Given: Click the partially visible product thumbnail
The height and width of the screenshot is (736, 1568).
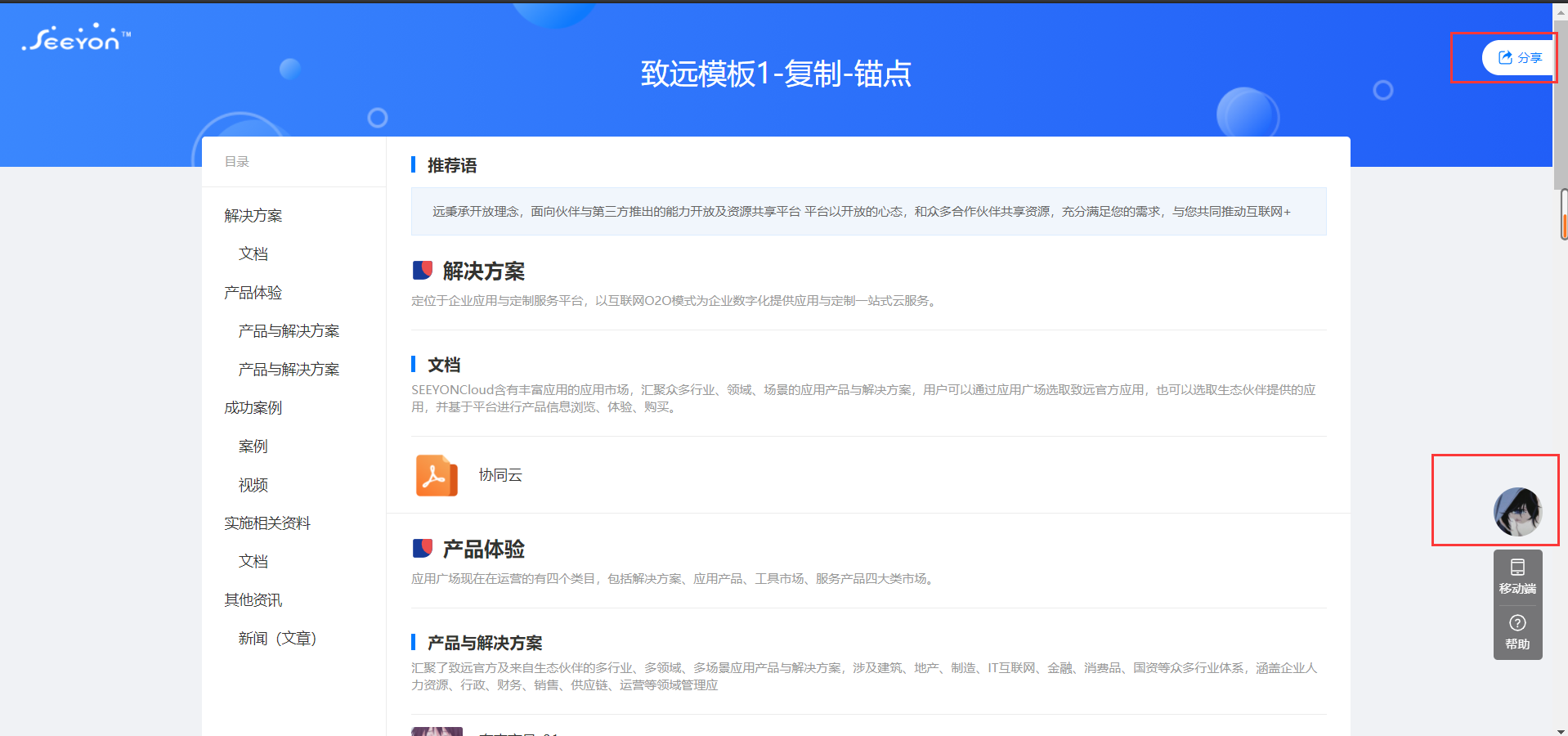Looking at the screenshot, I should 437,731.
